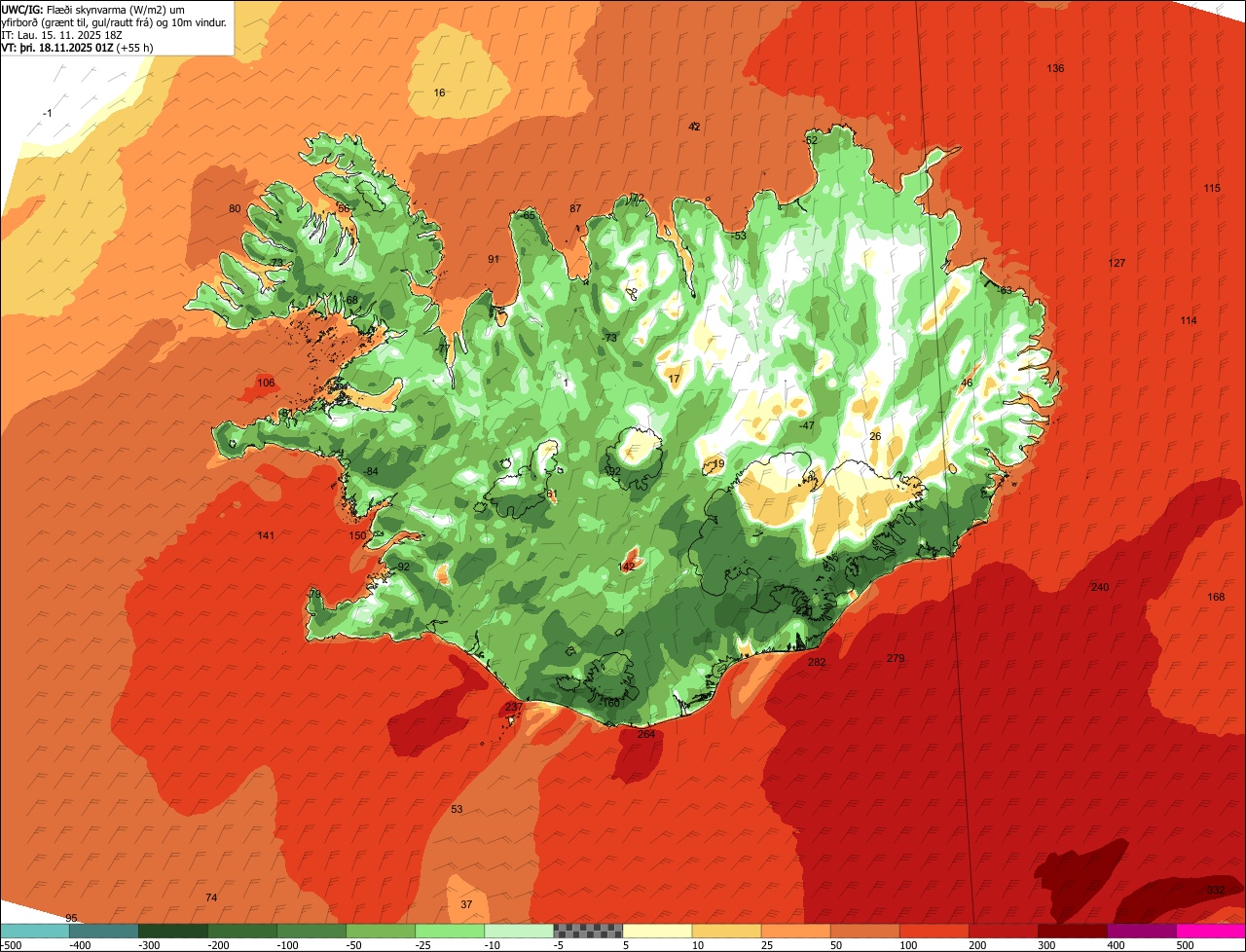1246x952 pixels.
Task: Click the map value '-47'
Action: point(806,425)
